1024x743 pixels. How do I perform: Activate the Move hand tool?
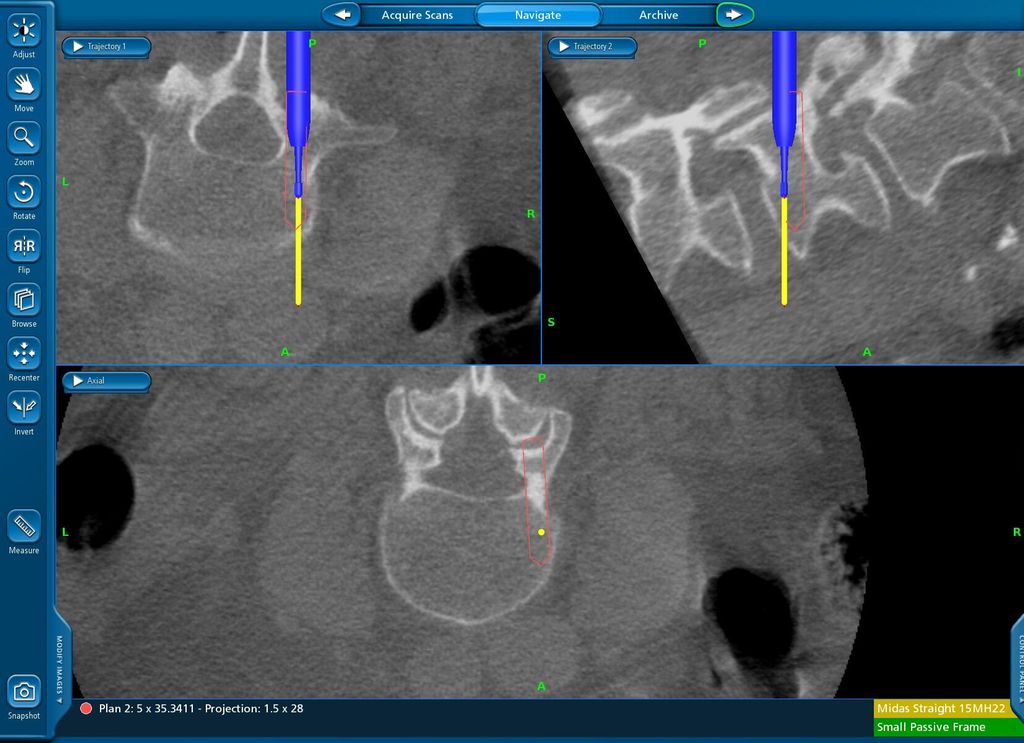(24, 84)
